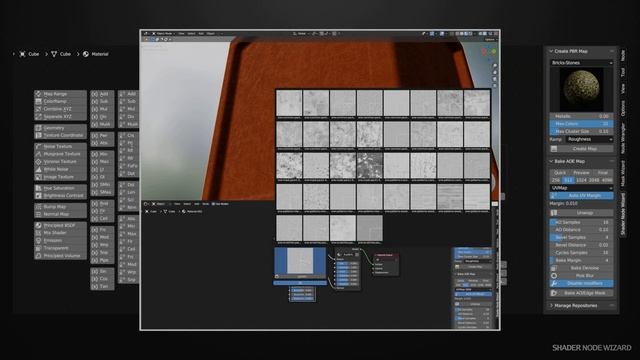Switch to the Tool sidebar tab

click(x=623, y=72)
